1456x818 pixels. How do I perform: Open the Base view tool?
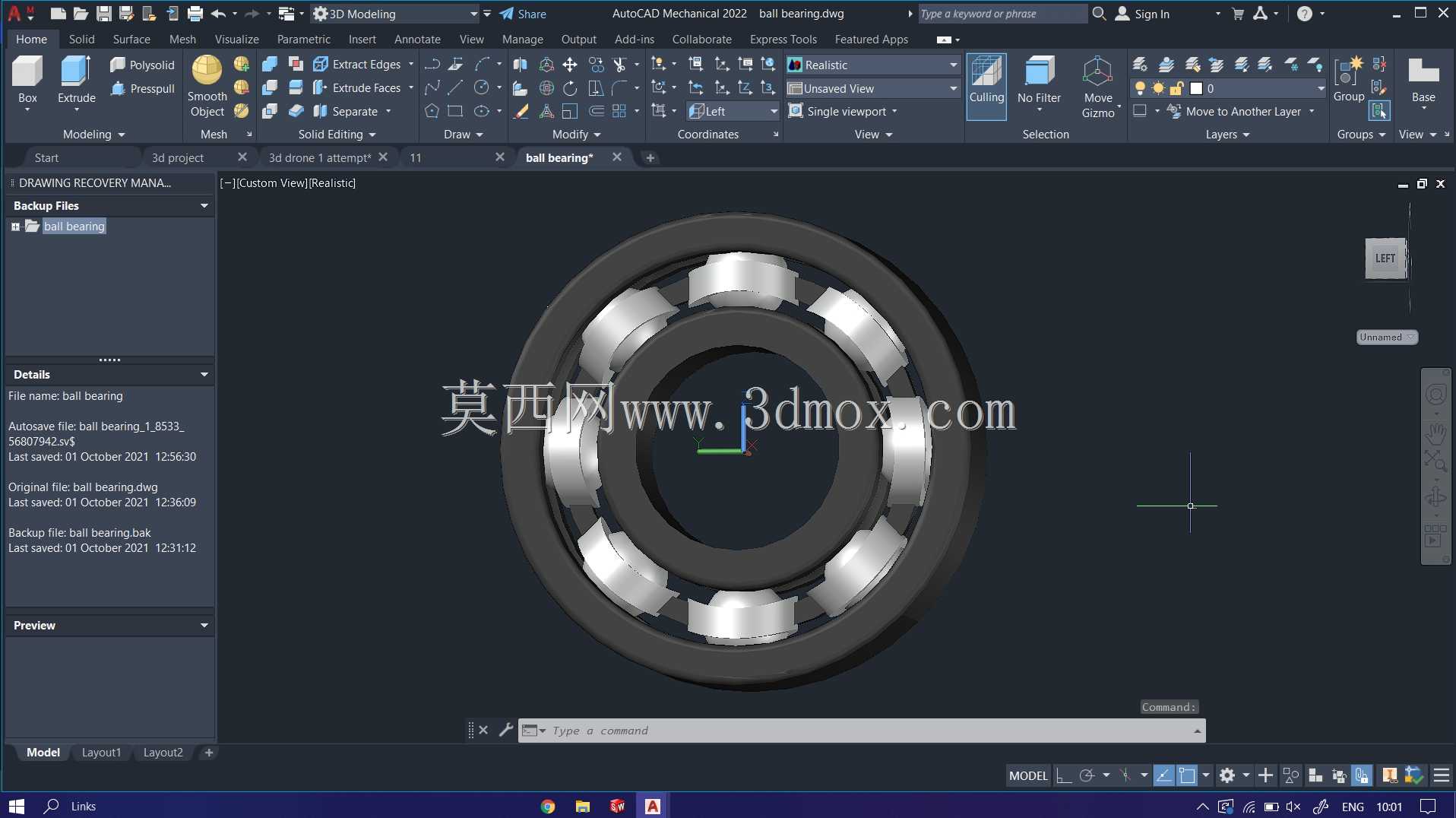point(1423,80)
